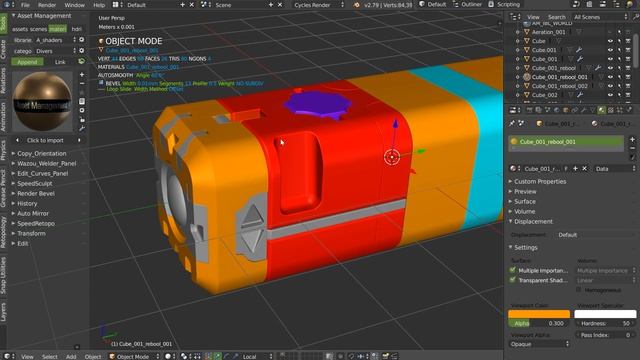Open the Render menu
Viewport: 640px width, 360px height.
(x=47, y=5)
